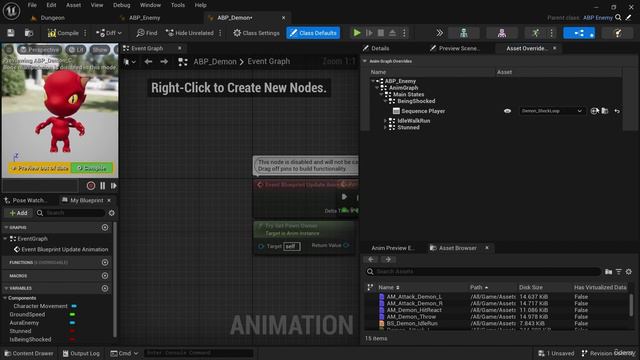
Task: Select Event Blueprint Update Animation entry
Action: 61,249
